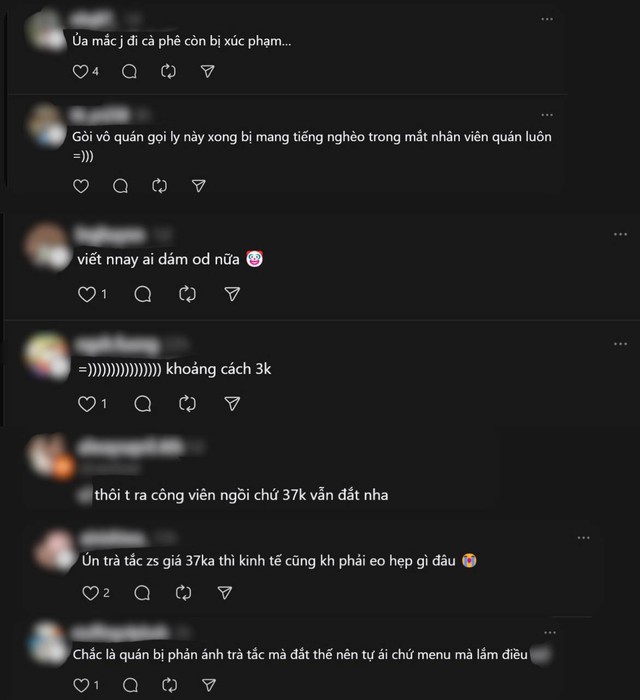Like the 'Gòi vô quán gọi ly này' comment
Screen dimensions: 640x700
pyautogui.click(x=81, y=186)
